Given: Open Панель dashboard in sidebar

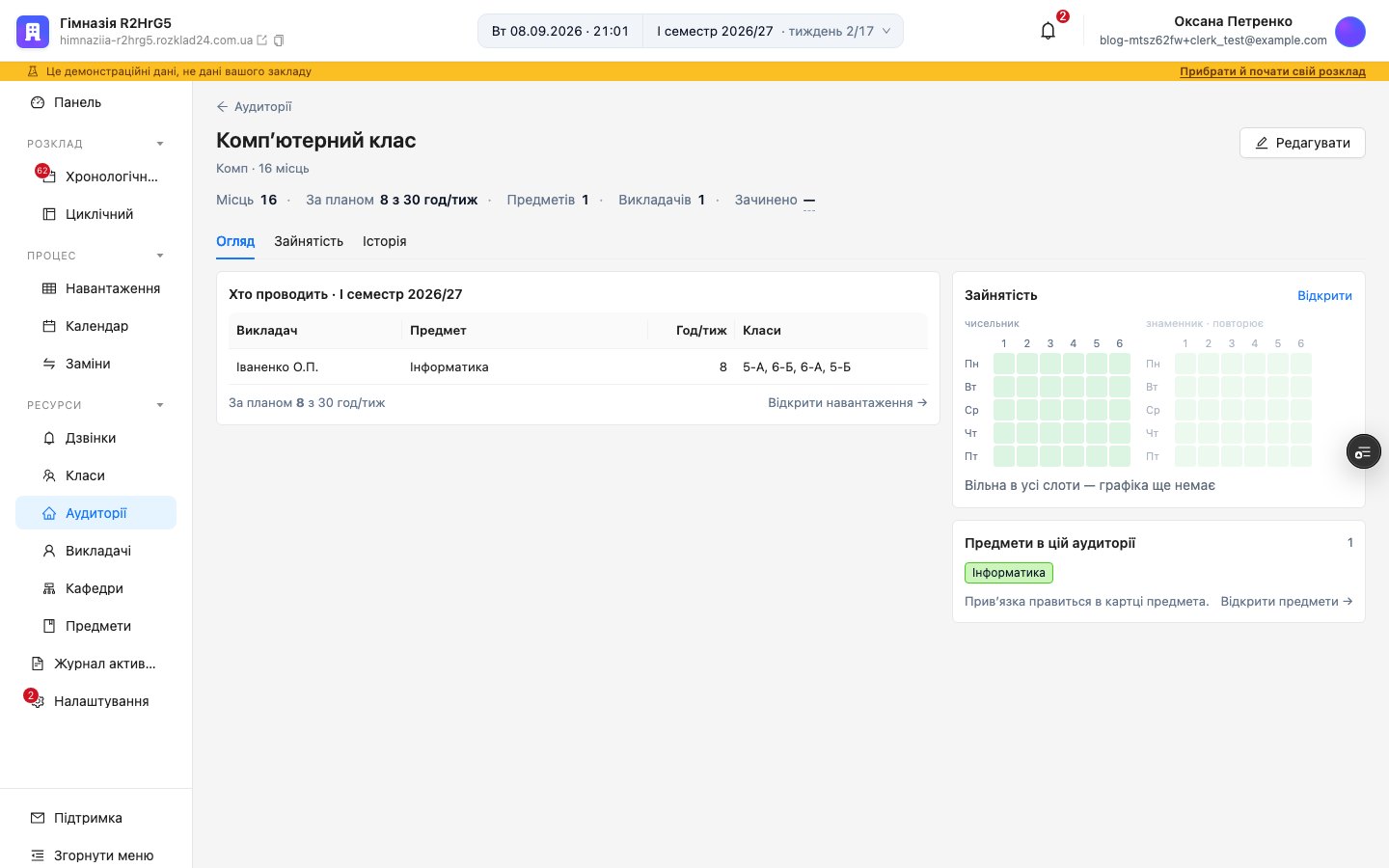Looking at the screenshot, I should [96, 102].
